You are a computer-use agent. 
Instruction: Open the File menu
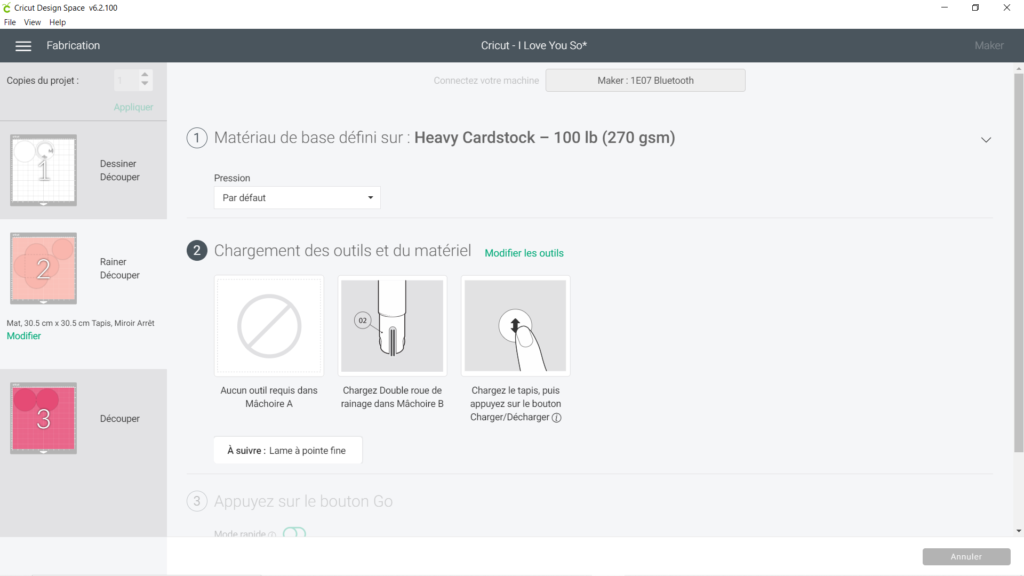[10, 22]
